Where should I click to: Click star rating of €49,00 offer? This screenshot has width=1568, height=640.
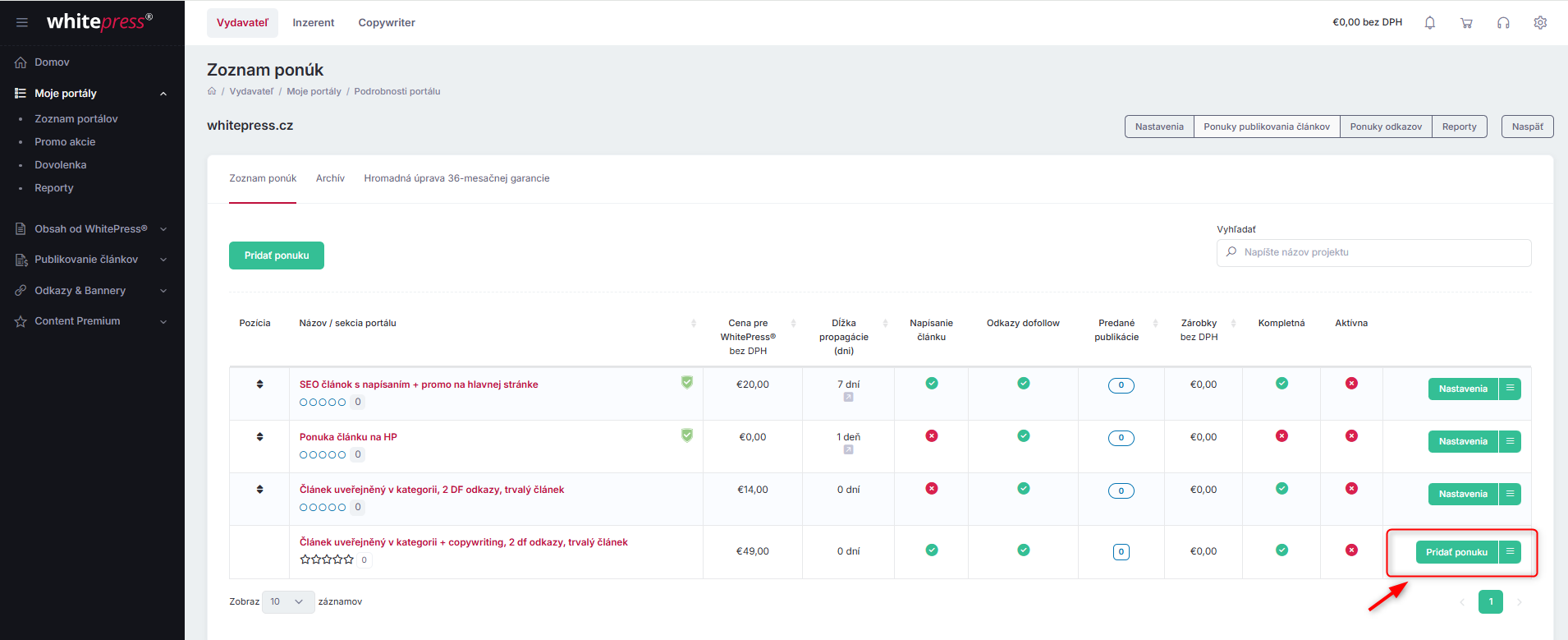(x=327, y=559)
